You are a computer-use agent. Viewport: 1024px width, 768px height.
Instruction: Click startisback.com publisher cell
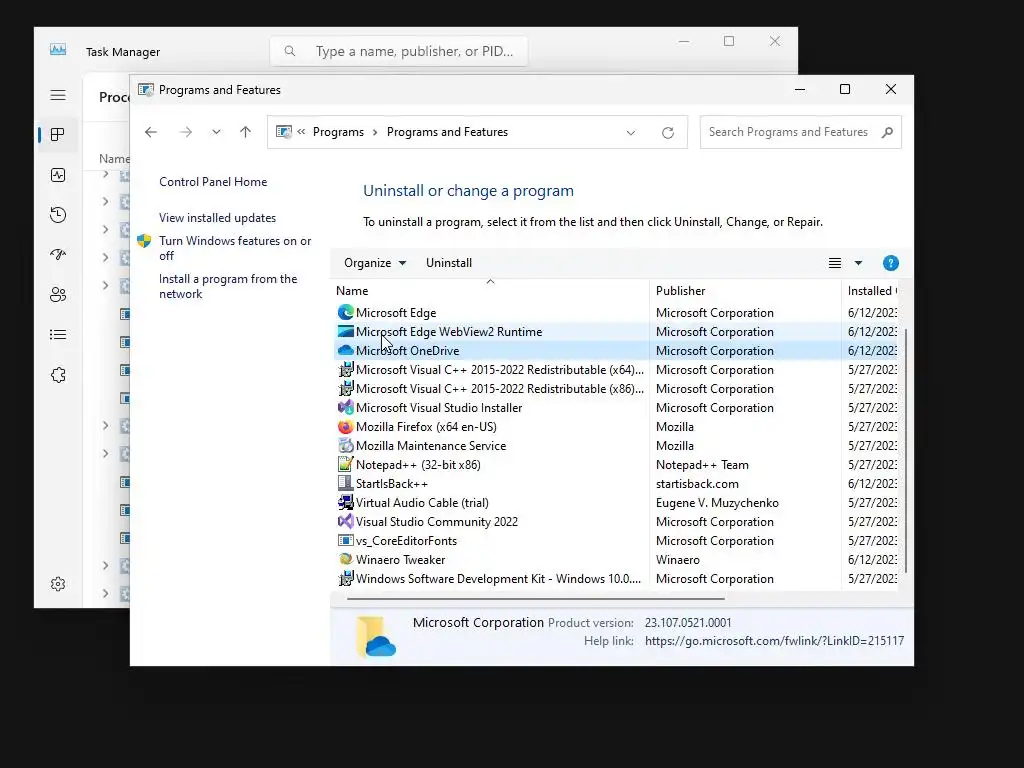point(697,484)
